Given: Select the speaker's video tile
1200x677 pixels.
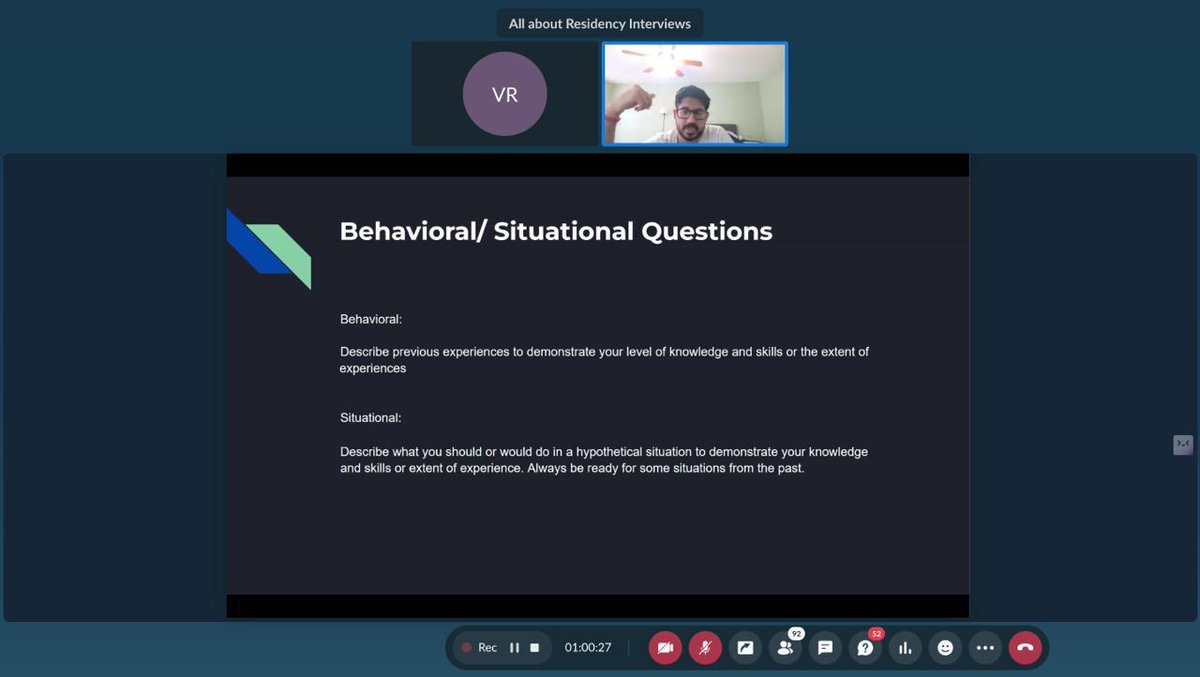Looking at the screenshot, I should pyautogui.click(x=695, y=94).
